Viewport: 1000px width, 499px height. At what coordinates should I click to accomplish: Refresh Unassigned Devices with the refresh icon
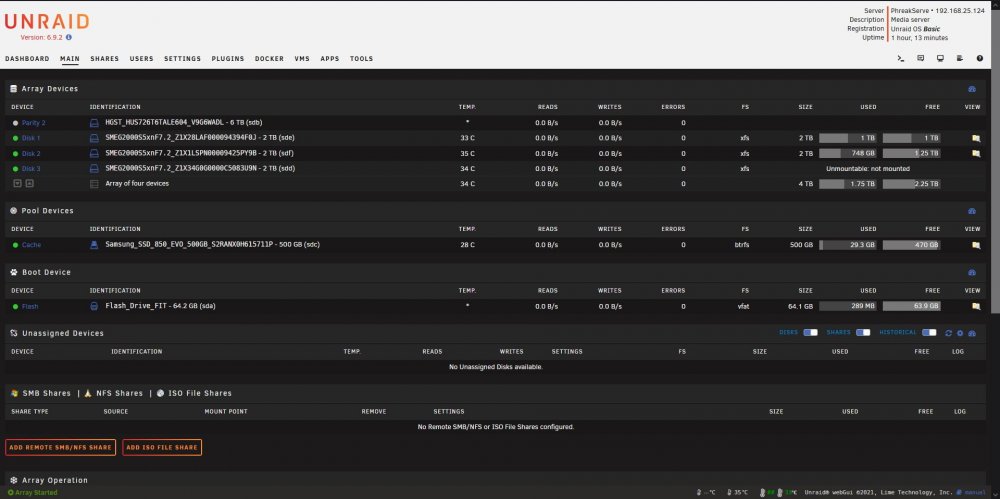pos(948,333)
